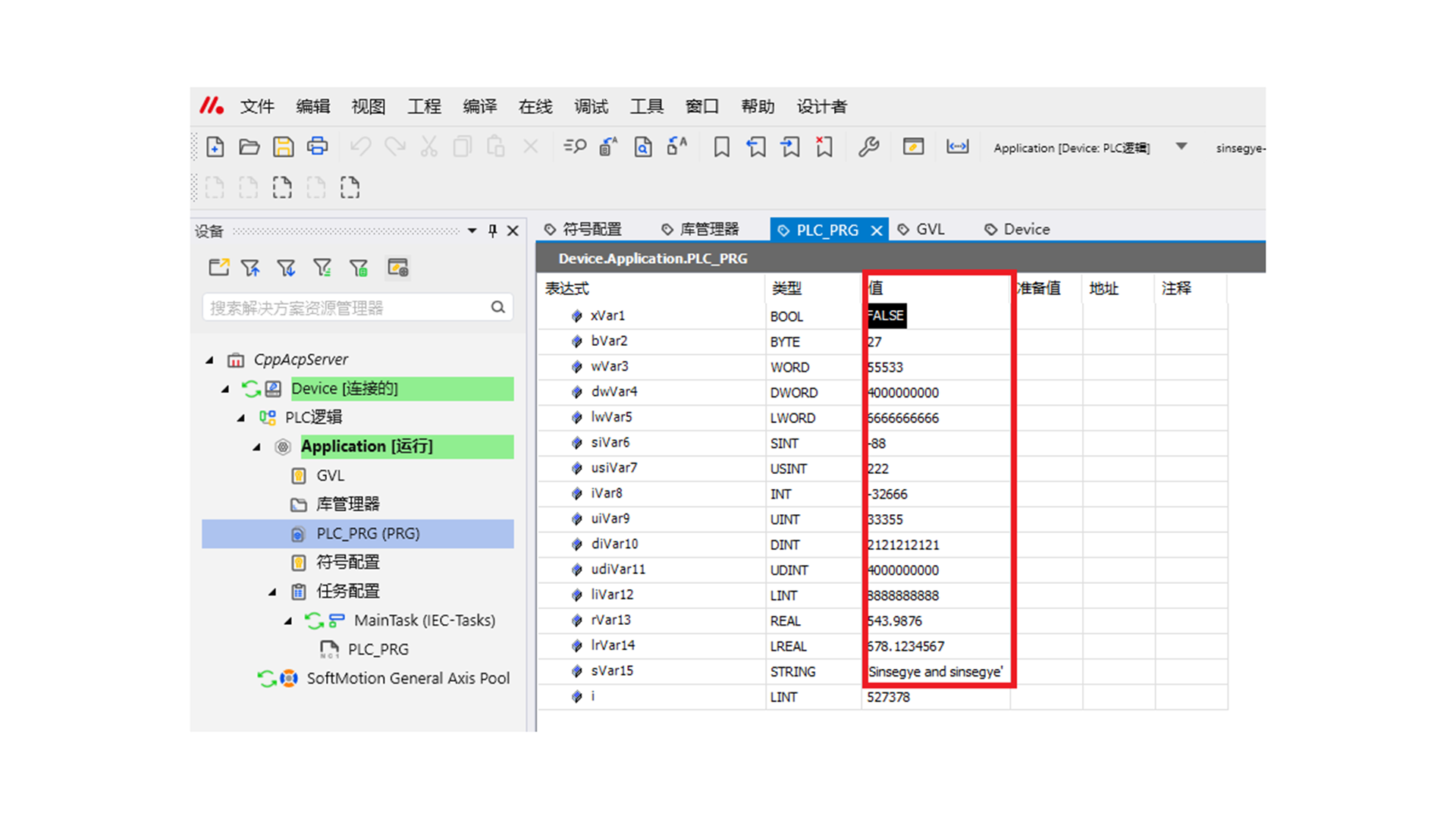Toggle bookmark using the bookmark icon
The width and height of the screenshot is (1456, 819).
pos(721,147)
